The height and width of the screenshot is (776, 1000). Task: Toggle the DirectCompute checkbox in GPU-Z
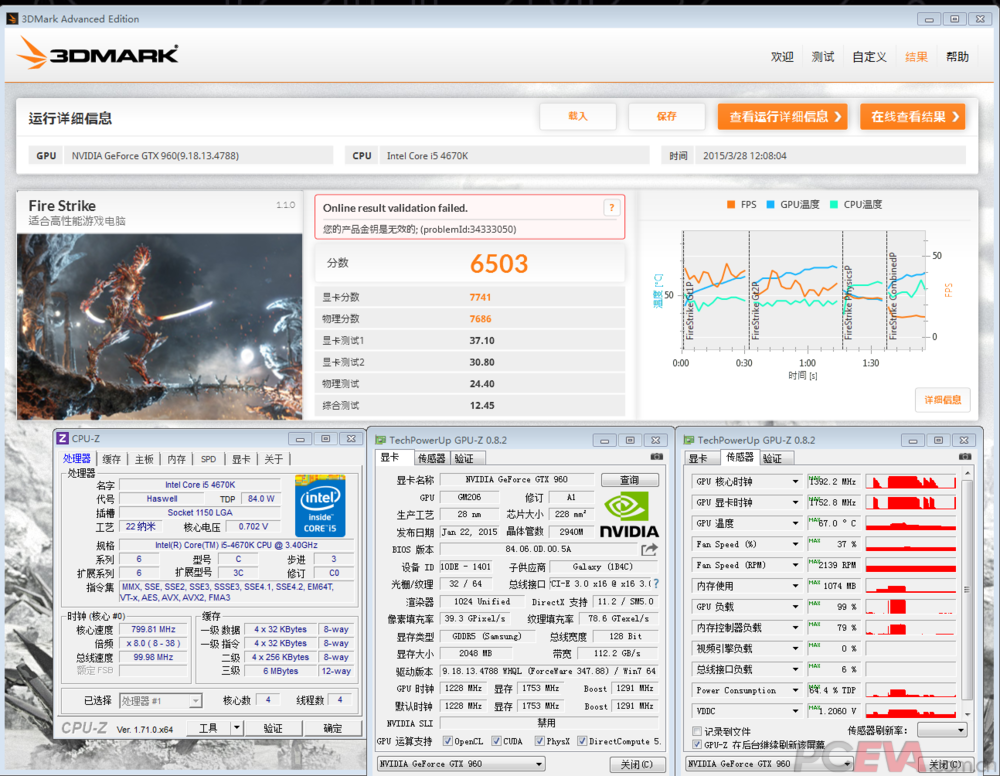[x=582, y=741]
